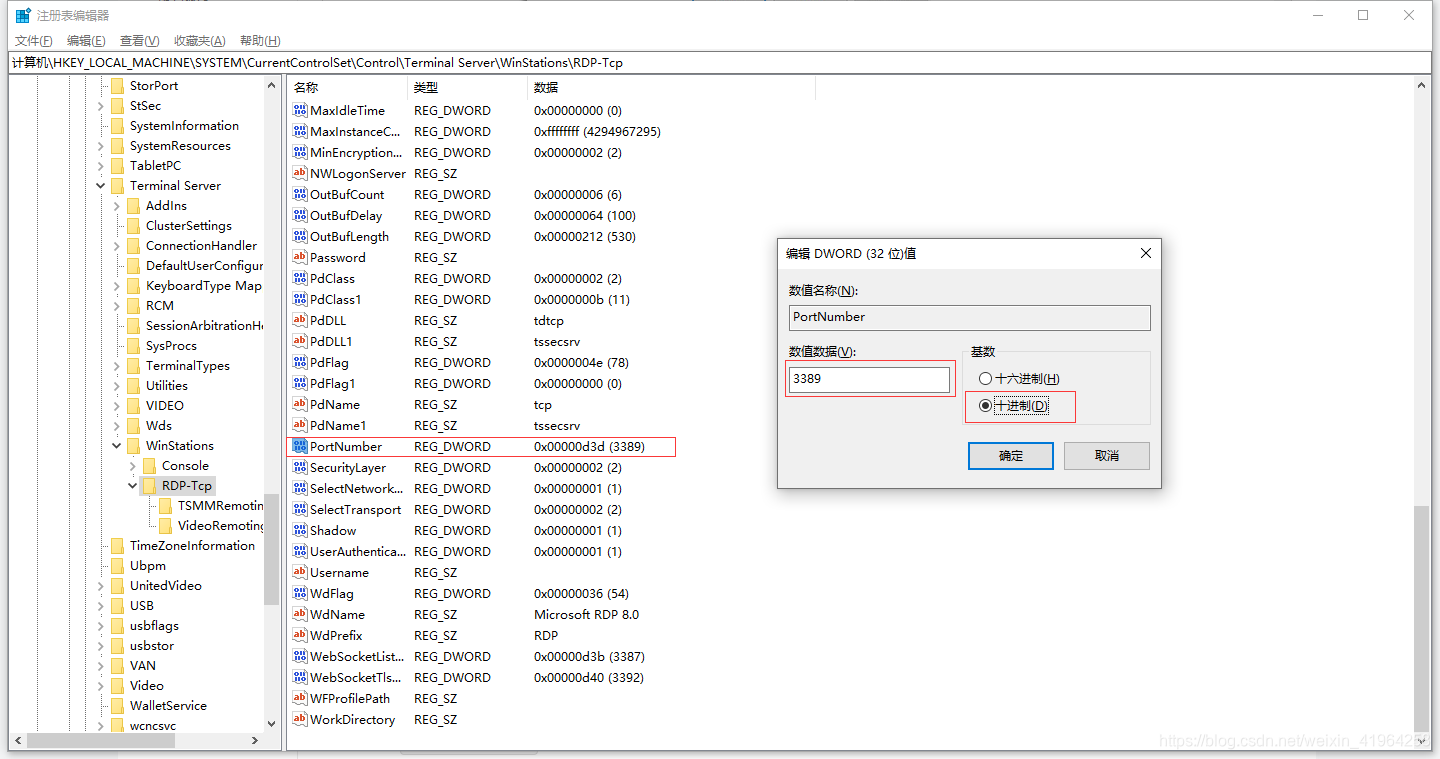Viewport: 1440px width, 759px height.
Task: Click the 确定 button in the dialog
Action: [1011, 456]
